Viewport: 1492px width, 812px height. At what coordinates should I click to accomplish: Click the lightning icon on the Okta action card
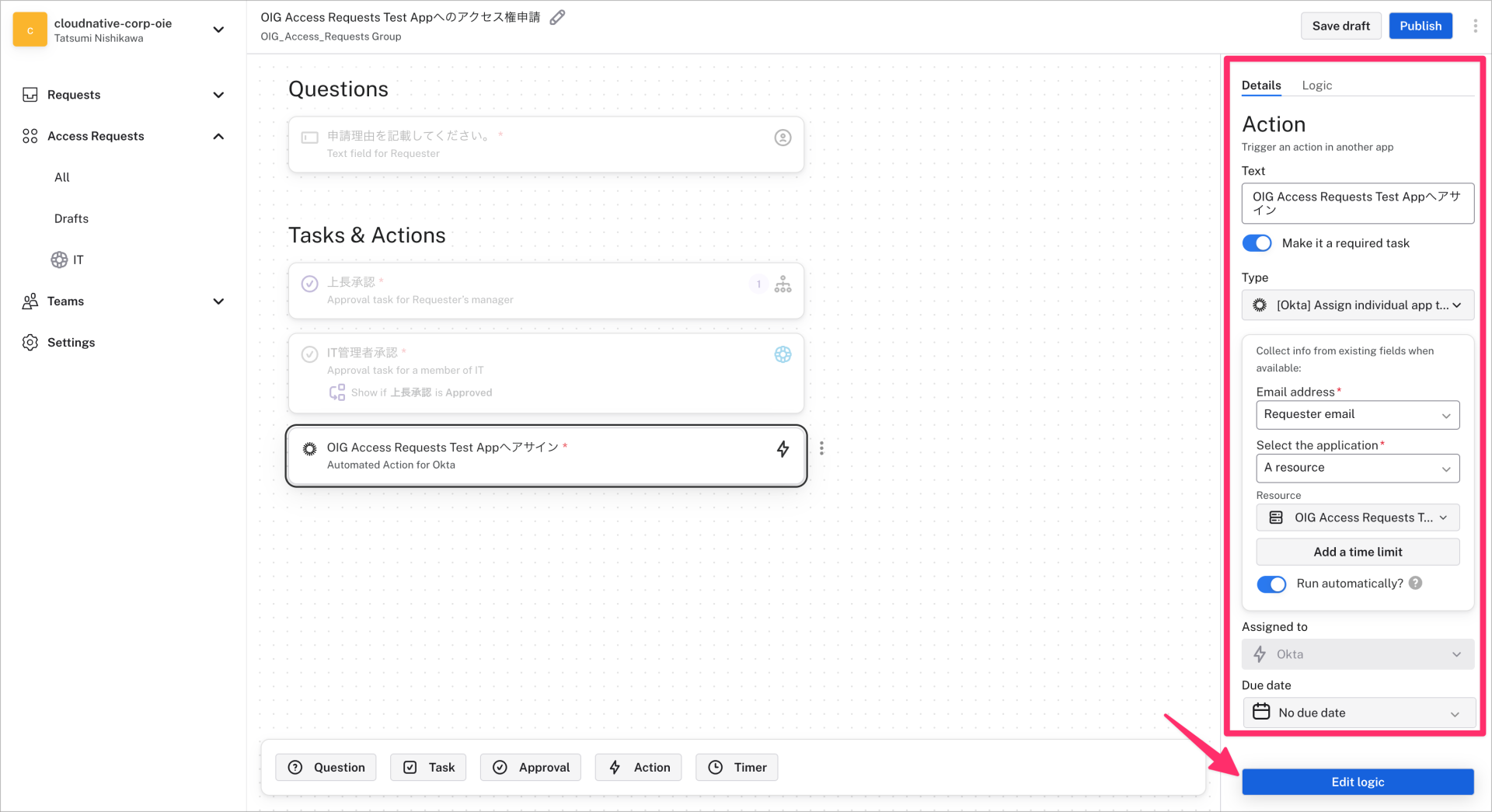(783, 449)
